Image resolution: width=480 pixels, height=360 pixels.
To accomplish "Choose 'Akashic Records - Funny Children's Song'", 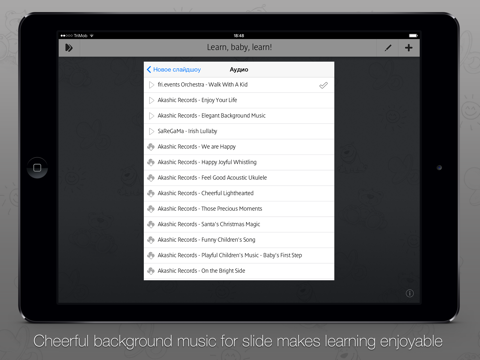I will 239,240.
